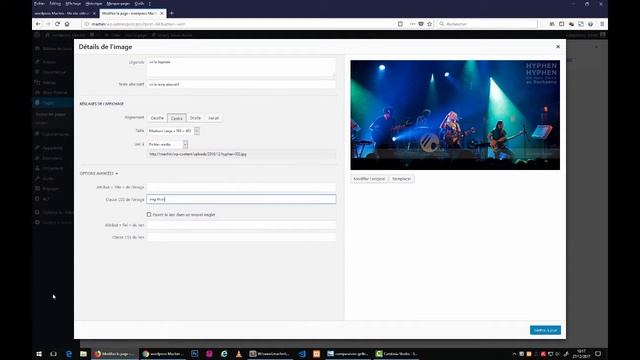This screenshot has width=640, height=360.
Task: Click Modifier l'original button
Action: tap(369, 179)
